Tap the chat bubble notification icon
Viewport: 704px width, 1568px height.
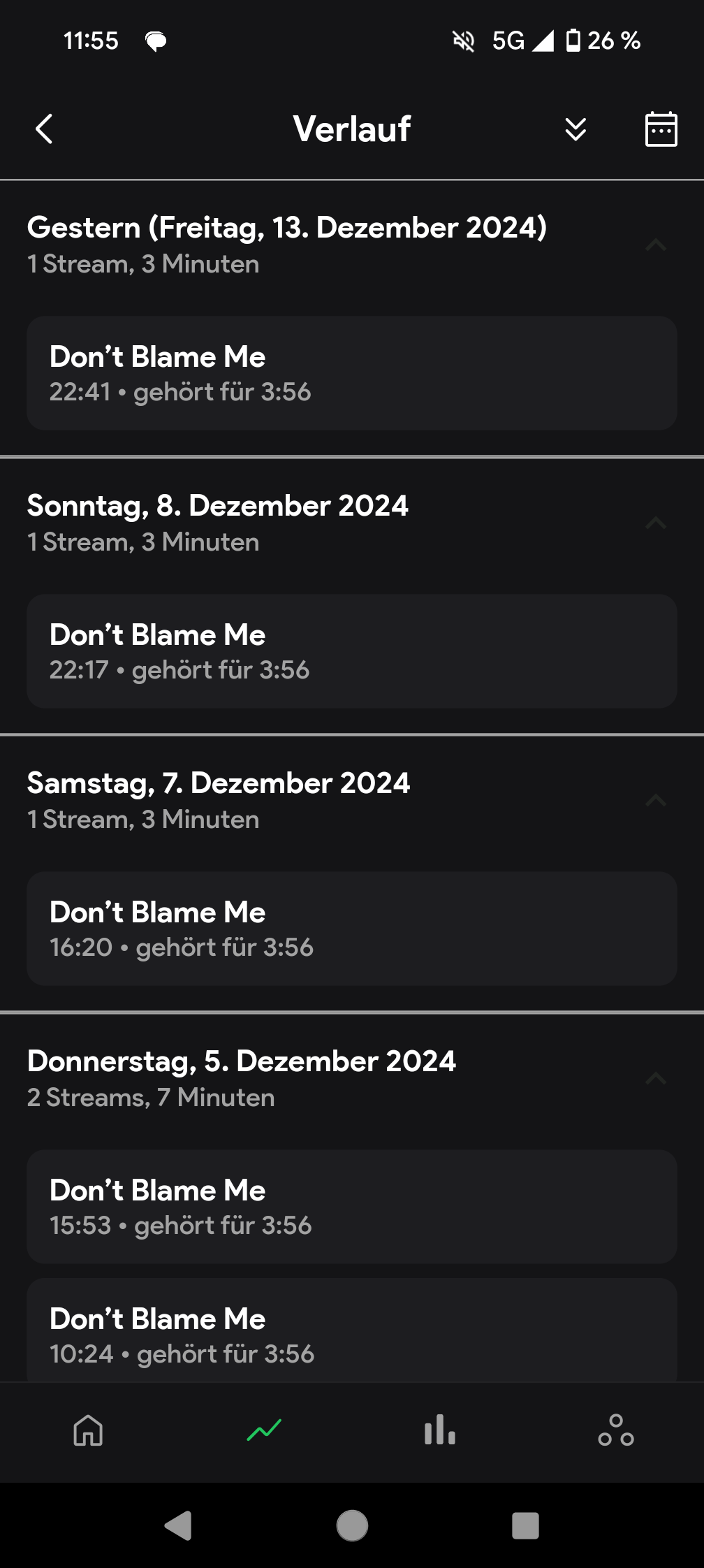click(x=156, y=42)
